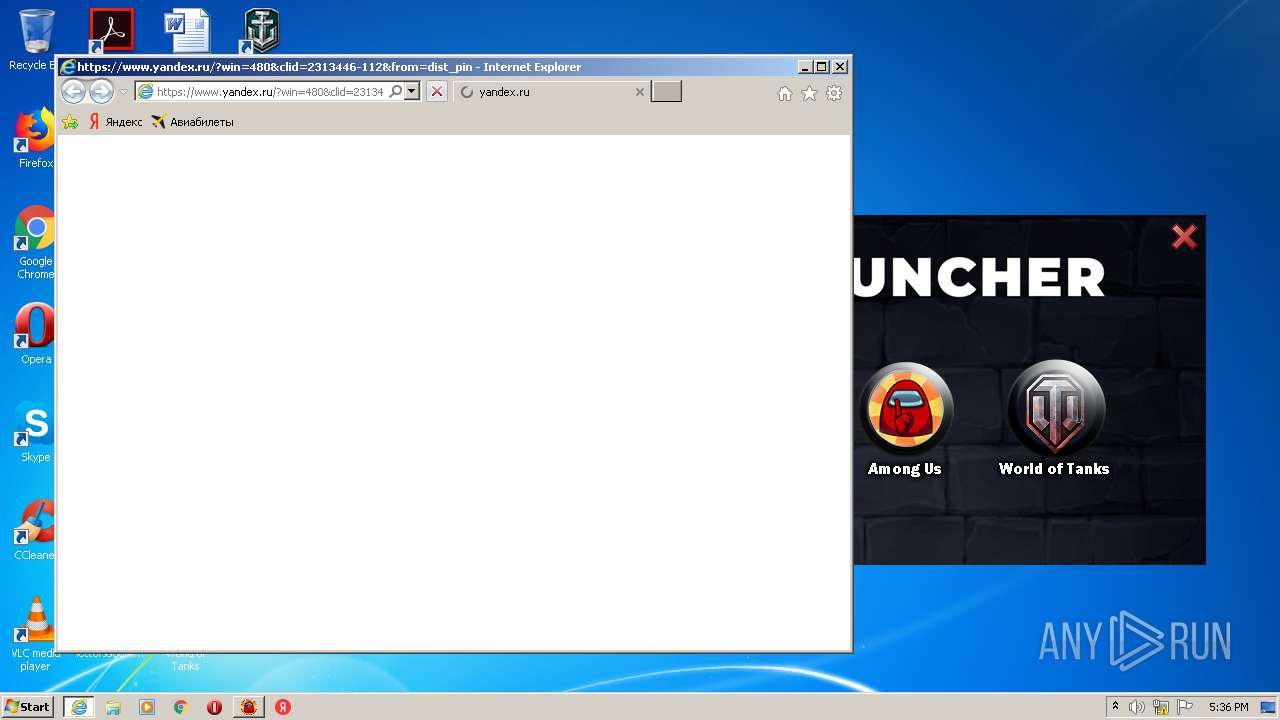Click the address bar search magnifier
This screenshot has width=1280, height=720.
click(396, 92)
